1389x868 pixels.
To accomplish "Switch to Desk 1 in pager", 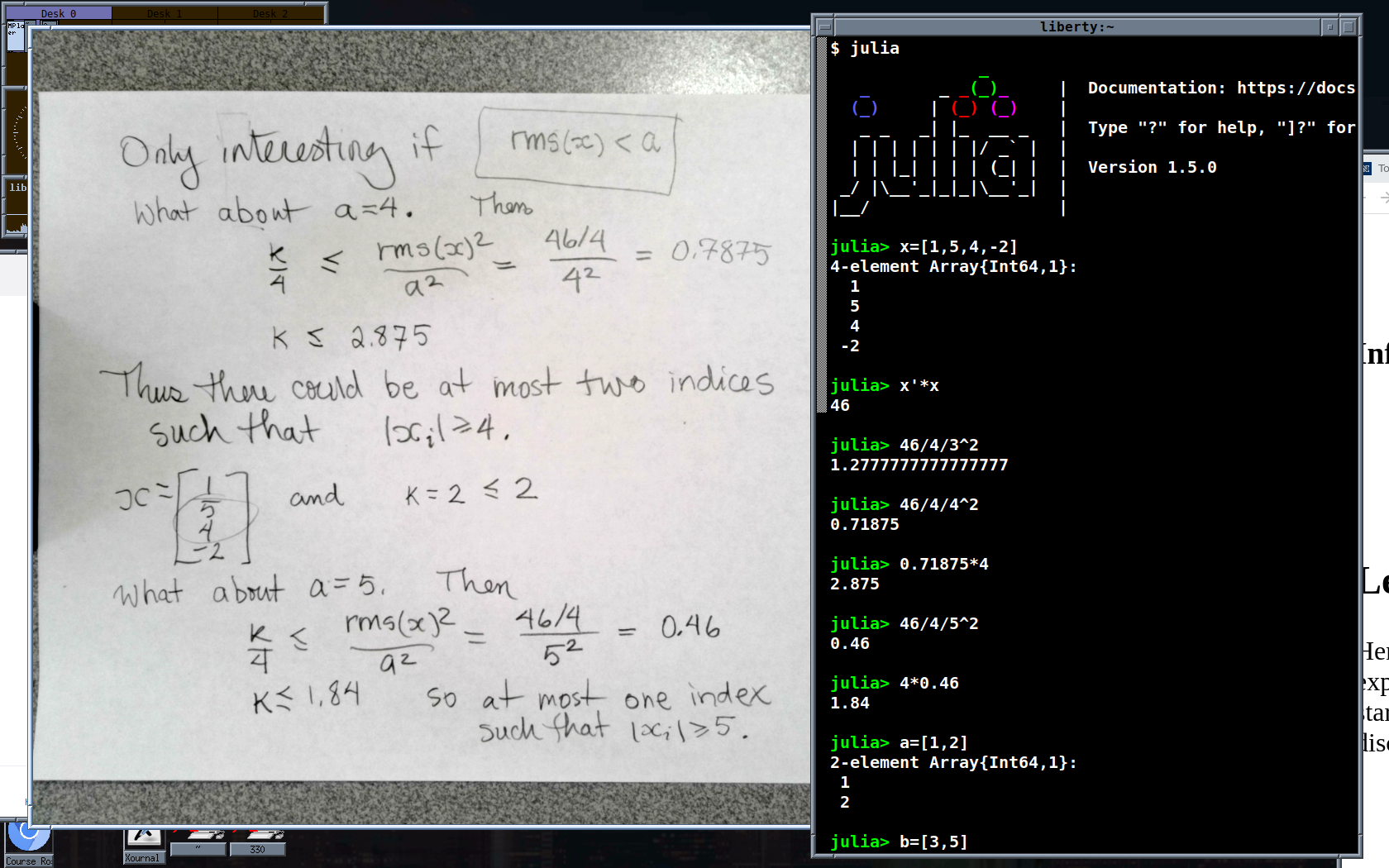I will coord(164,13).
